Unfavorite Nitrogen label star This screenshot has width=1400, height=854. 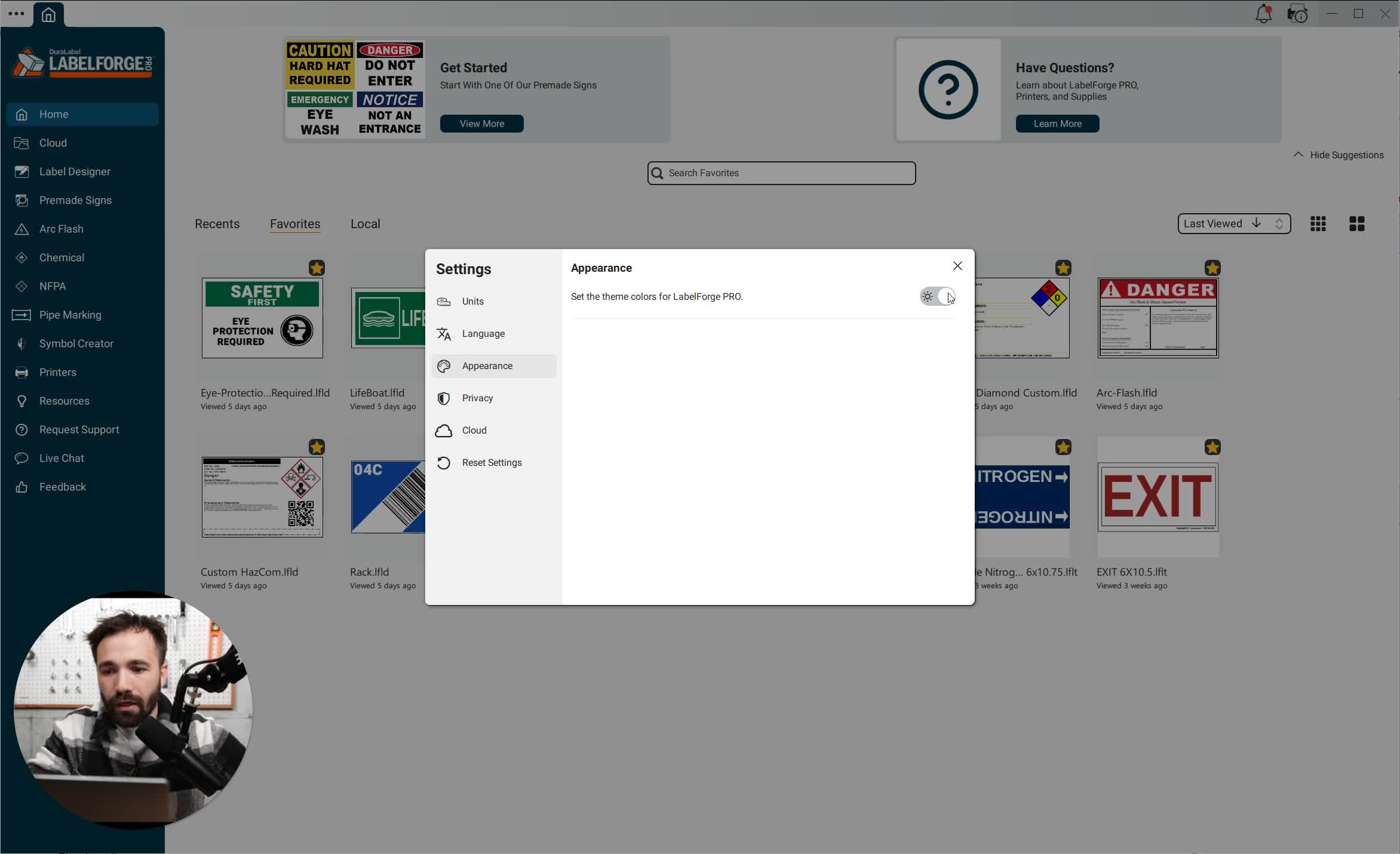1063,447
